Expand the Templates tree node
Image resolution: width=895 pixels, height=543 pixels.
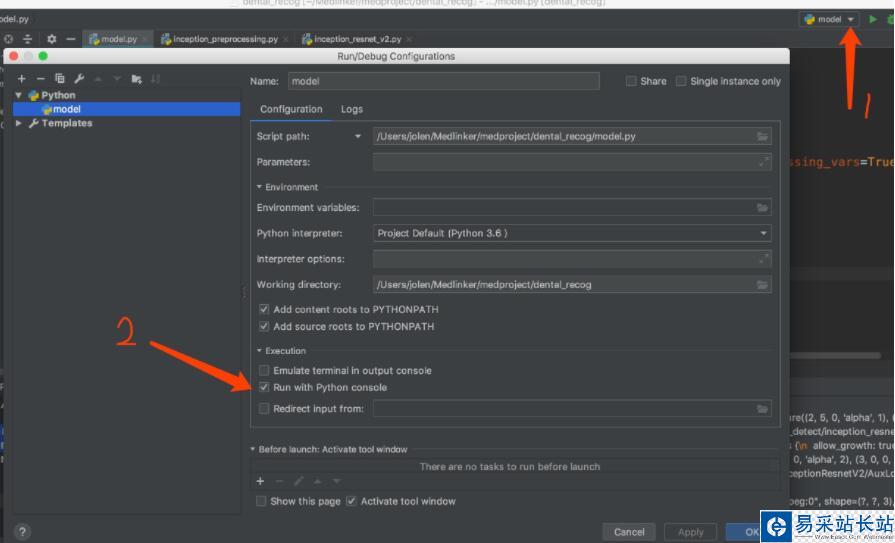point(19,123)
